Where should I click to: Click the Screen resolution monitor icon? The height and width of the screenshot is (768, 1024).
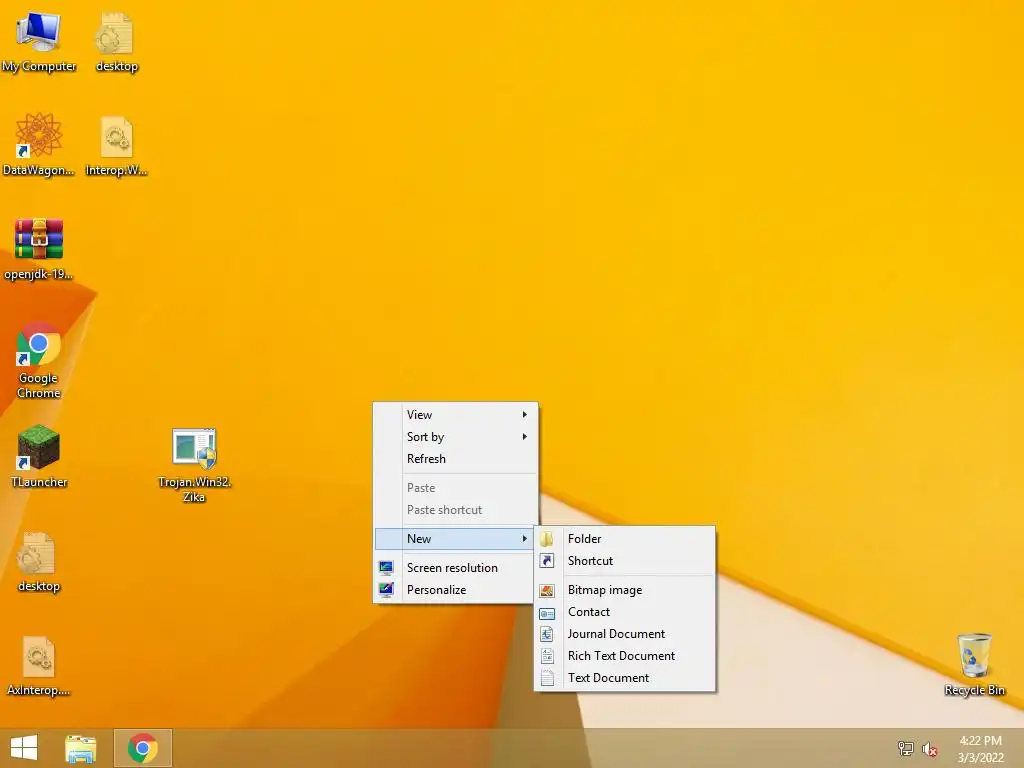pos(386,568)
